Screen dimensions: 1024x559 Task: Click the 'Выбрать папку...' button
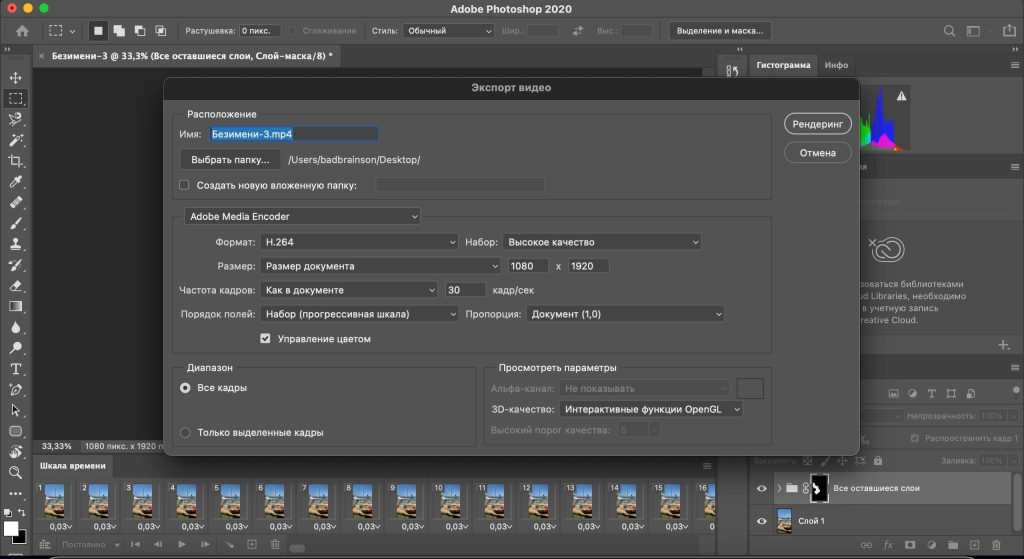230,159
